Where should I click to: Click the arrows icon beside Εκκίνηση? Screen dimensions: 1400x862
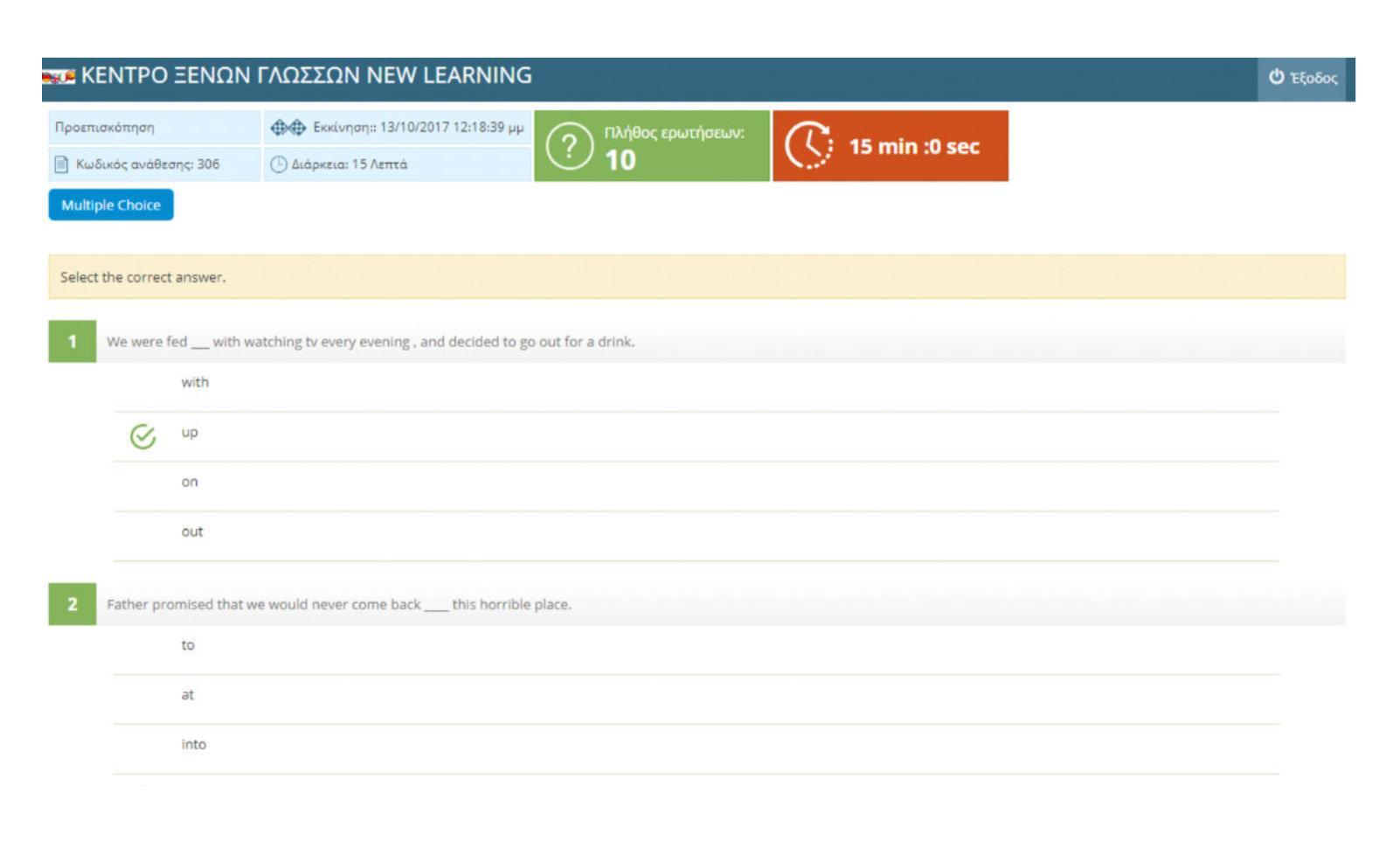[x=288, y=128]
